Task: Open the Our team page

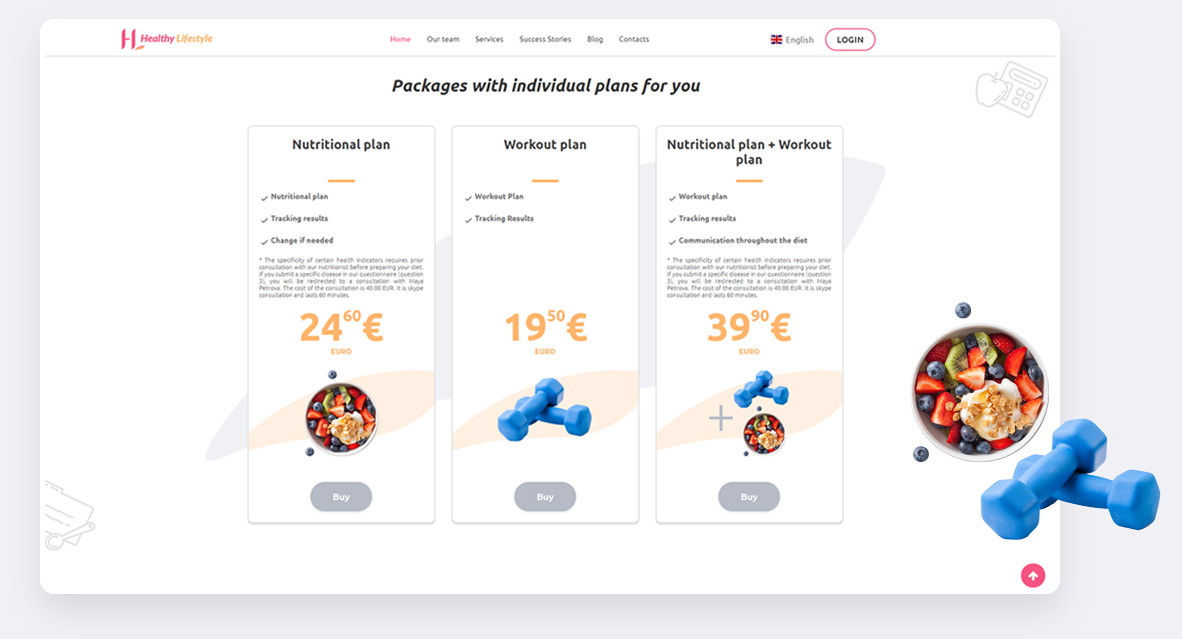Action: [x=443, y=39]
